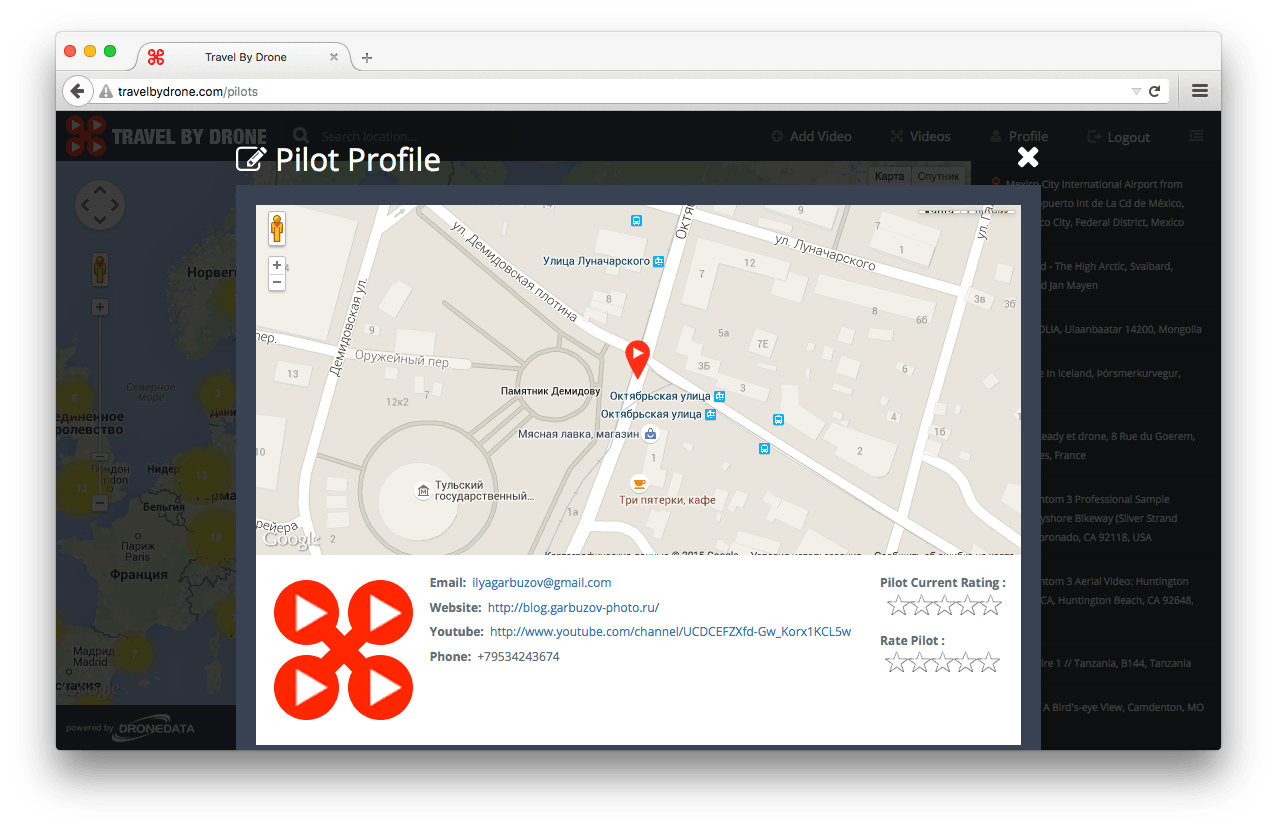
Task: Rate pilot one star
Action: [897, 662]
